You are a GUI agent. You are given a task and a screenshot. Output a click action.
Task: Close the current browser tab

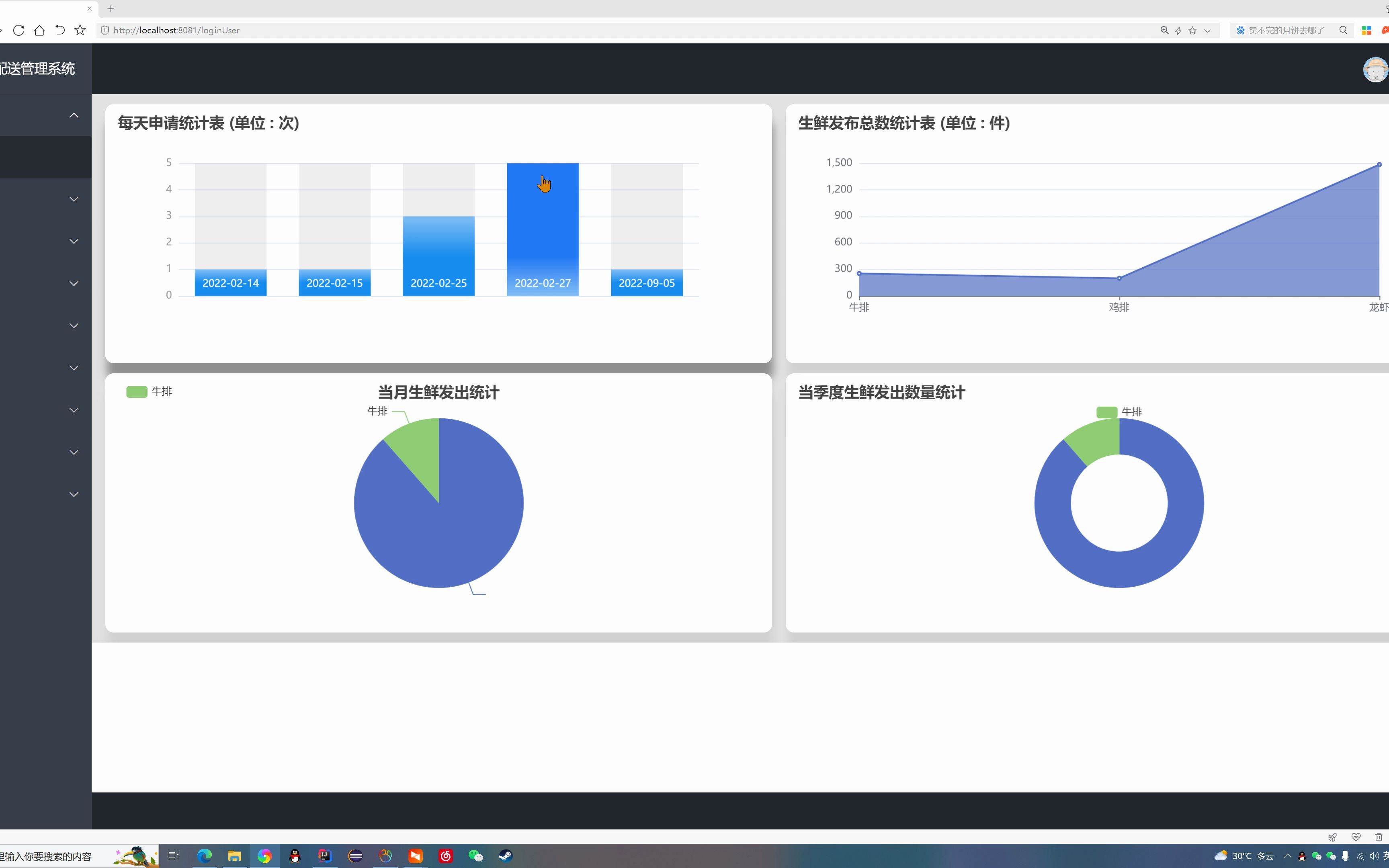tap(90, 8)
